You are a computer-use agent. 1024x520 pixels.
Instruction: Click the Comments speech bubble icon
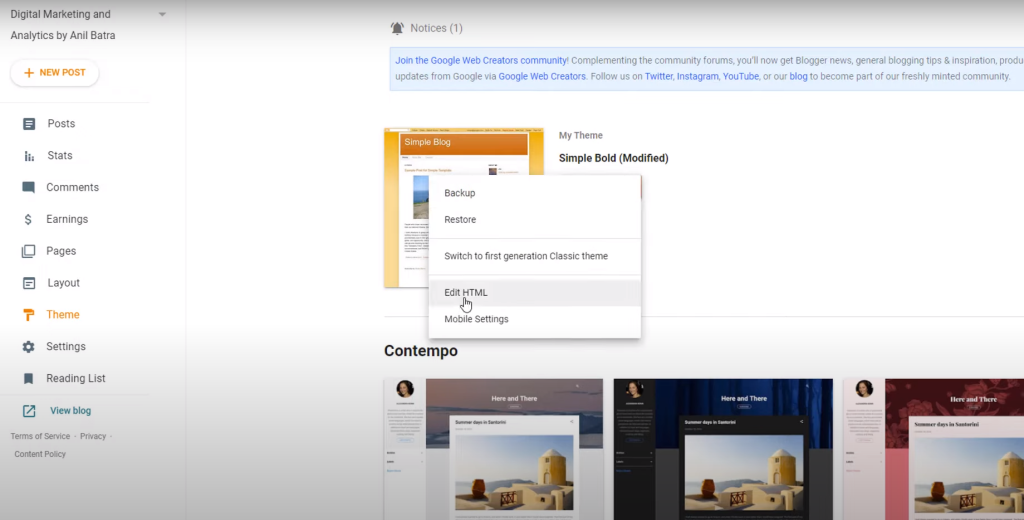29,188
